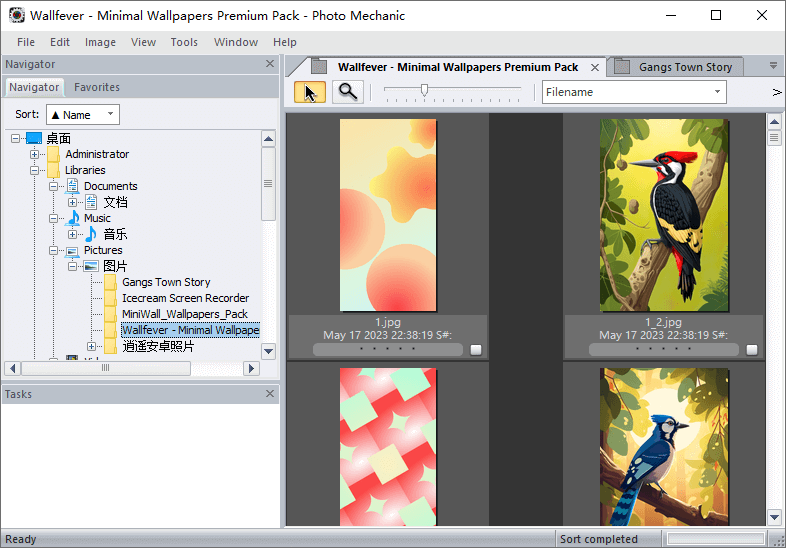Expand the Administrator folder node
The image size is (786, 548).
tap(35, 154)
